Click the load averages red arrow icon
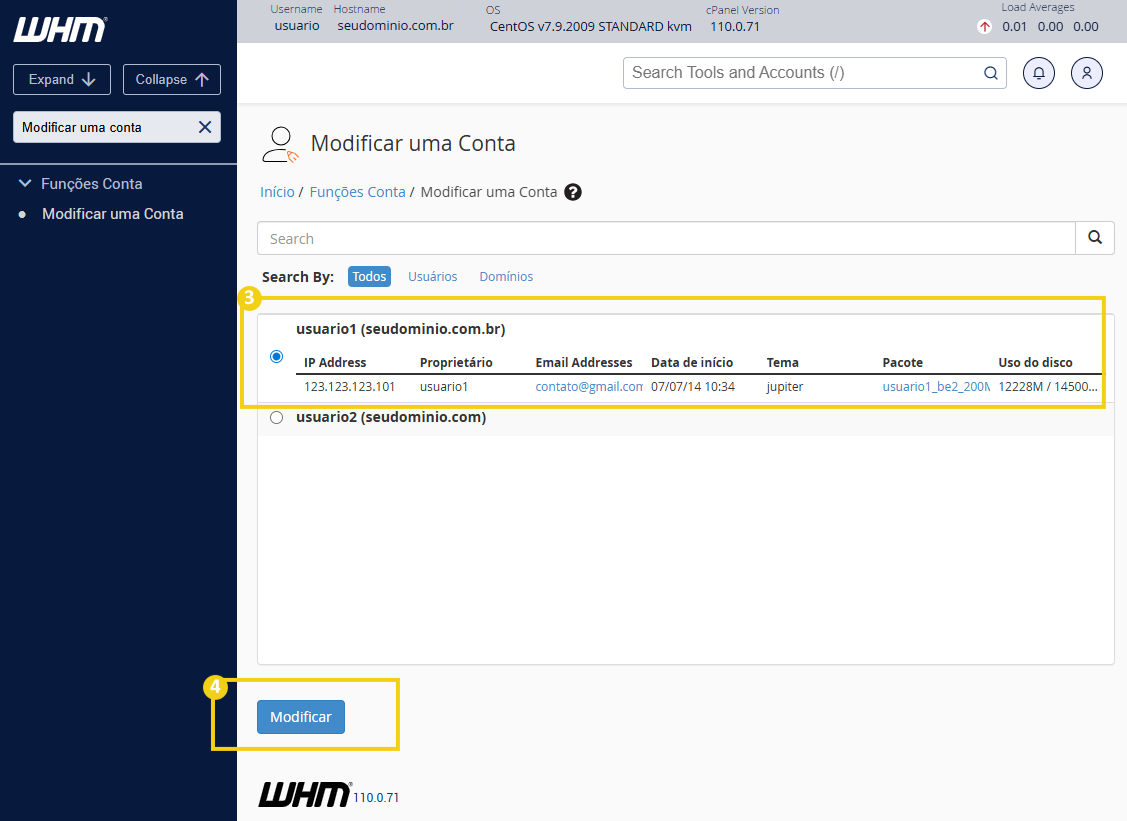Viewport: 1127px width, 821px height. (985, 27)
